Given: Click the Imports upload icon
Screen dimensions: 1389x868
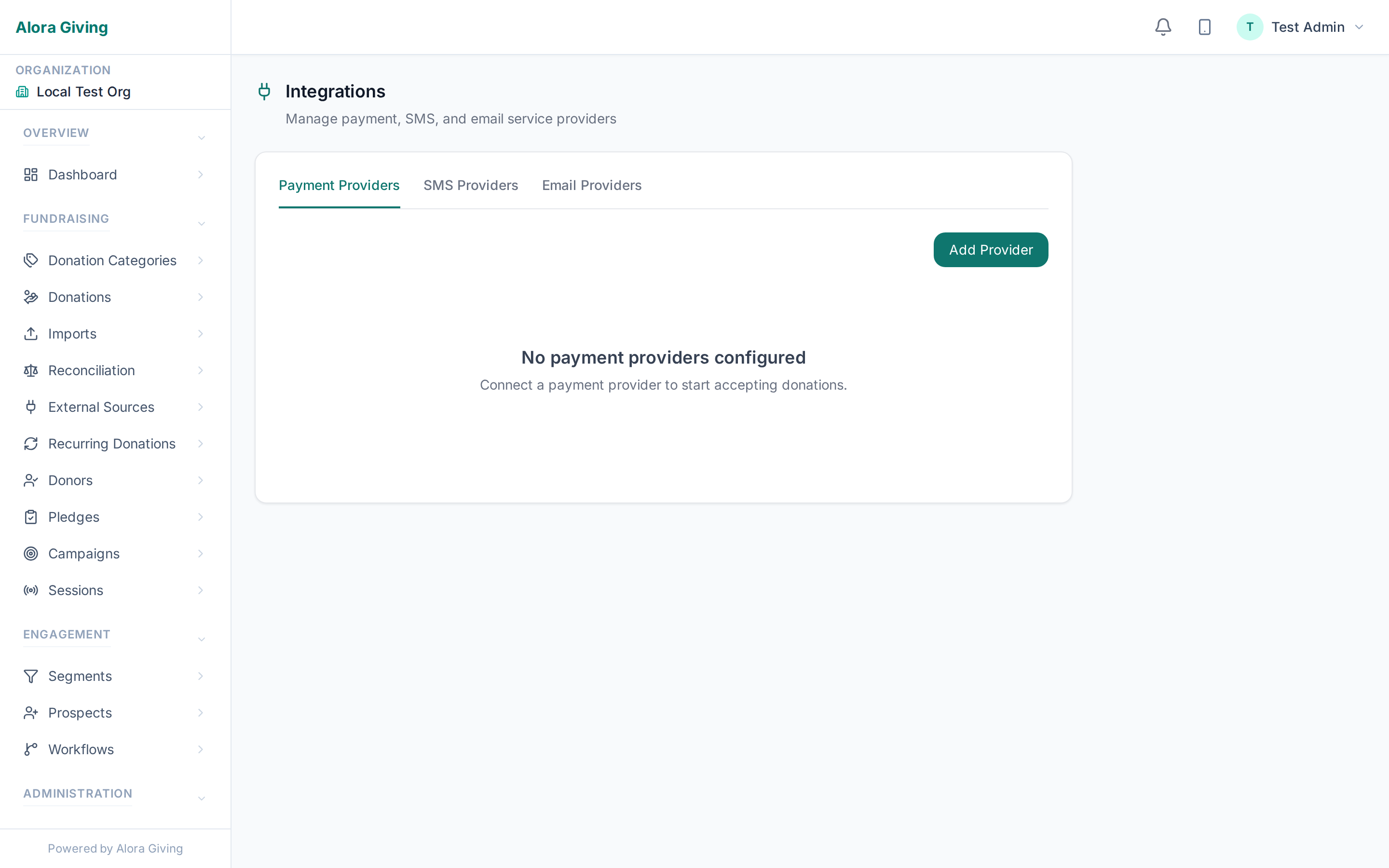Looking at the screenshot, I should coord(30,334).
